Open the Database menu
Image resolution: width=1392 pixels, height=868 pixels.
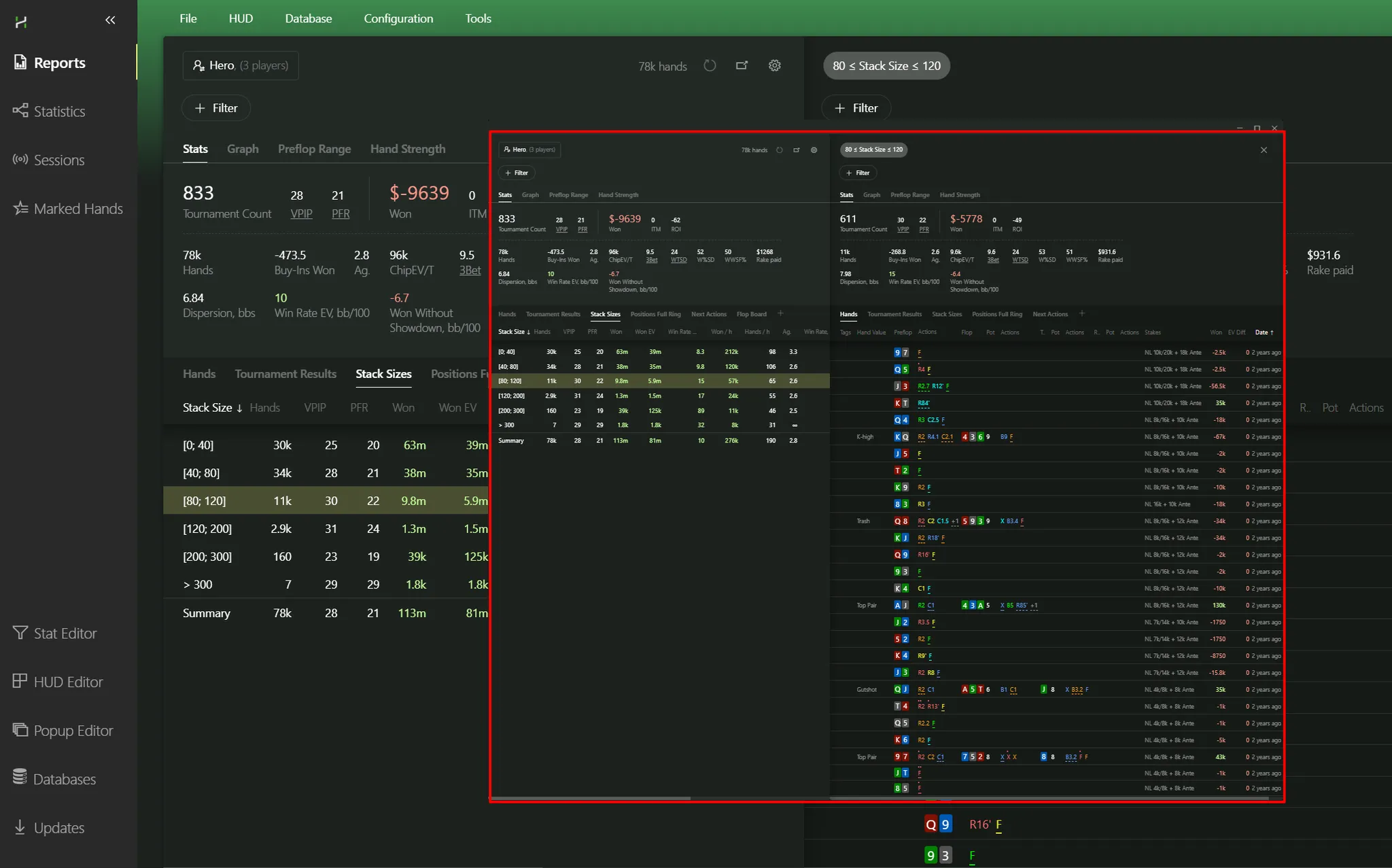[308, 18]
